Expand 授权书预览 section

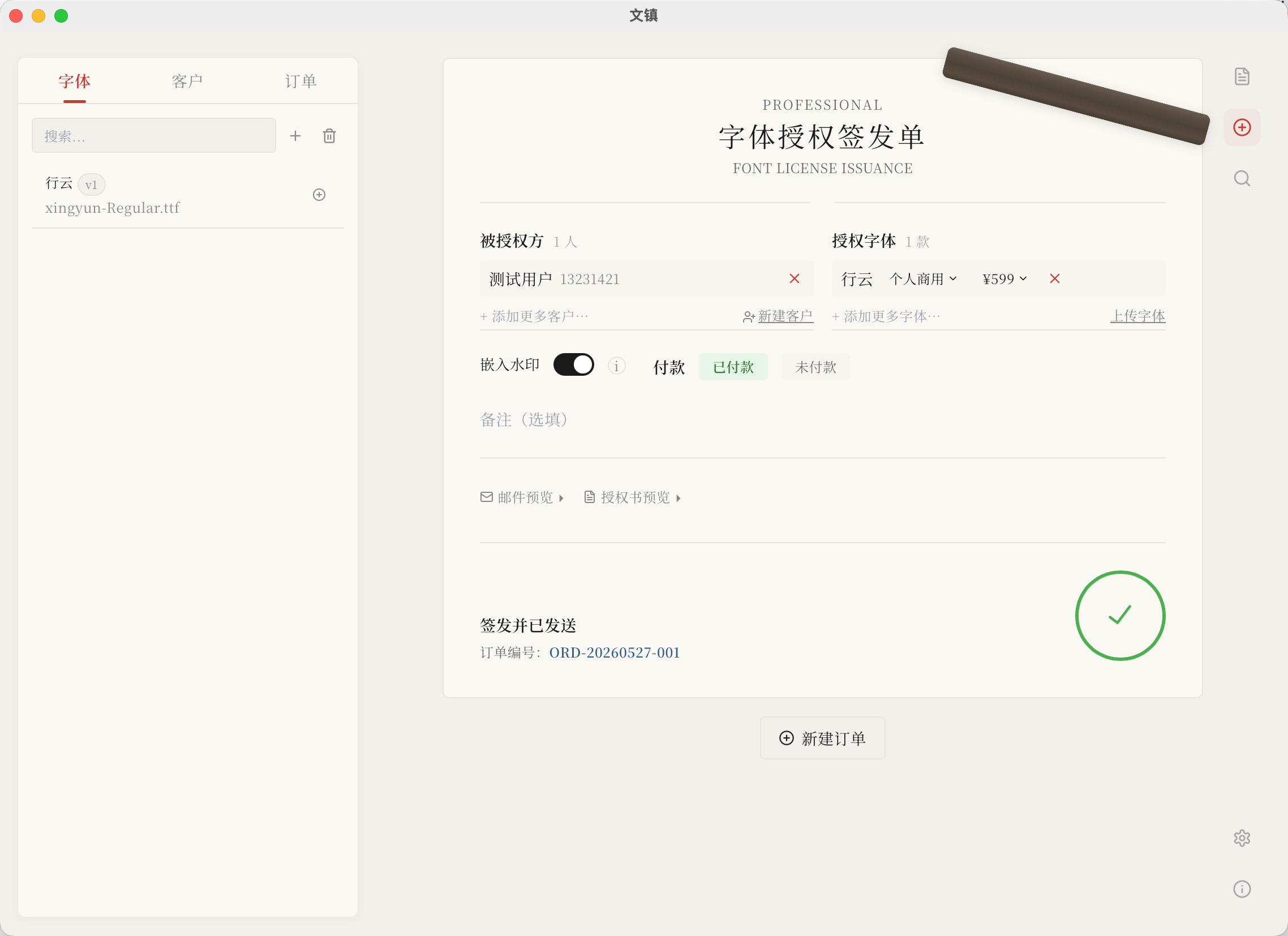tap(632, 497)
